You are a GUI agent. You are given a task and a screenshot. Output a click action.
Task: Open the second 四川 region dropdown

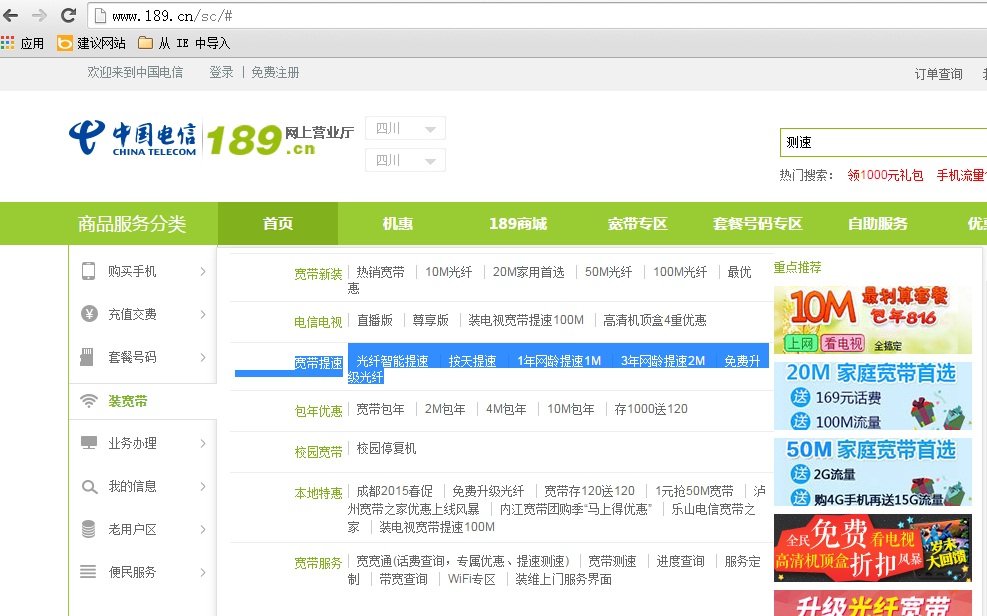(404, 160)
